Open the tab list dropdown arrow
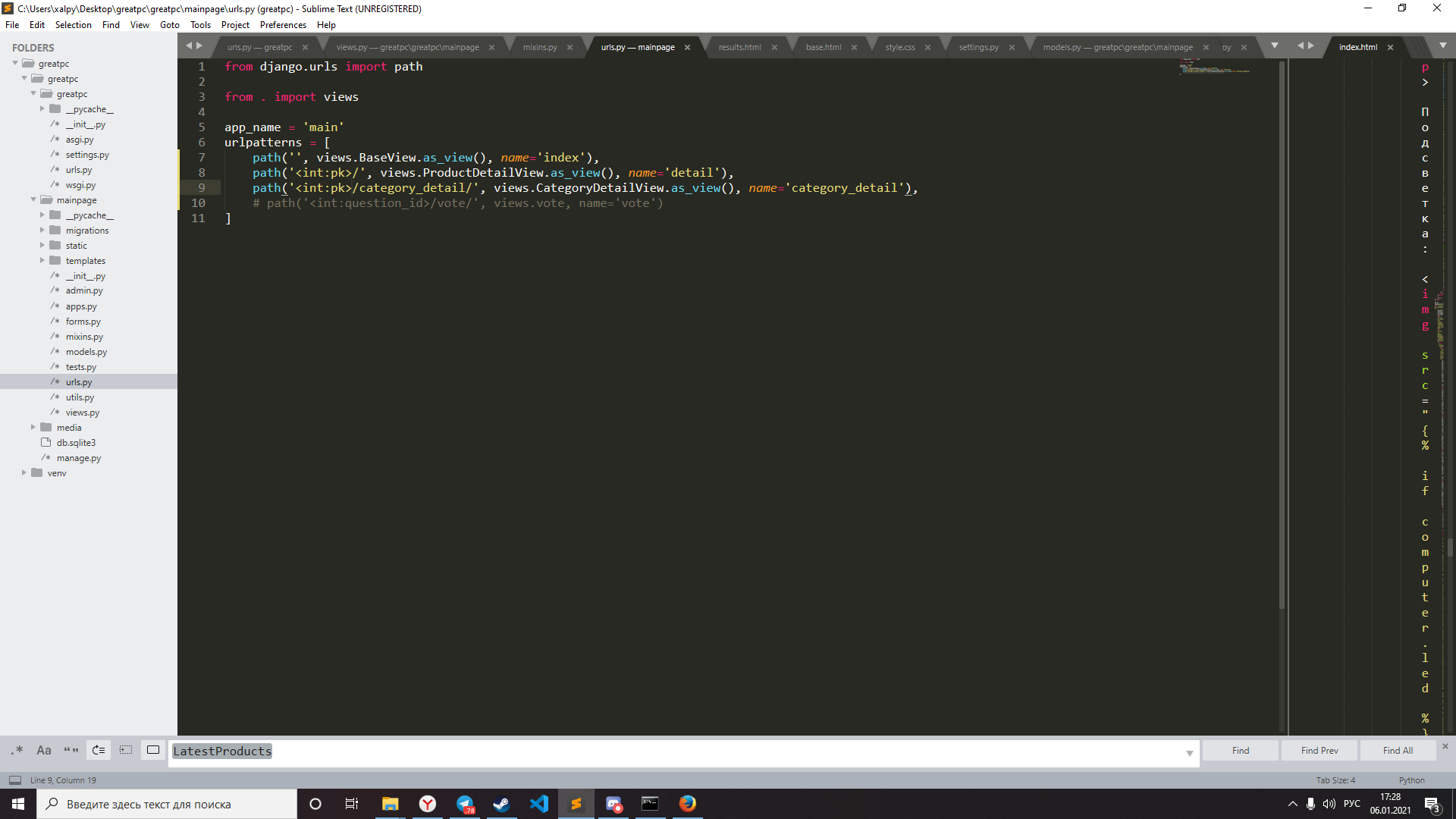 [x=1275, y=46]
